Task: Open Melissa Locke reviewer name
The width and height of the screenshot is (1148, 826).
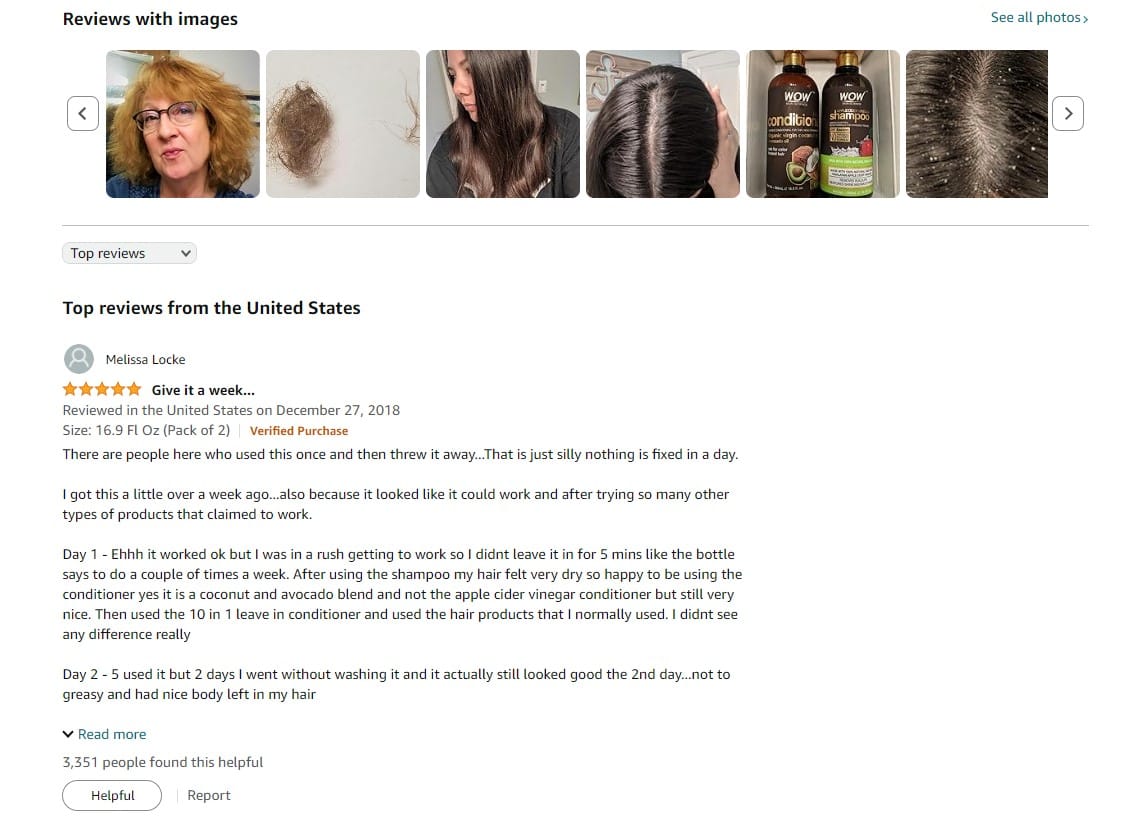Action: pyautogui.click(x=145, y=360)
